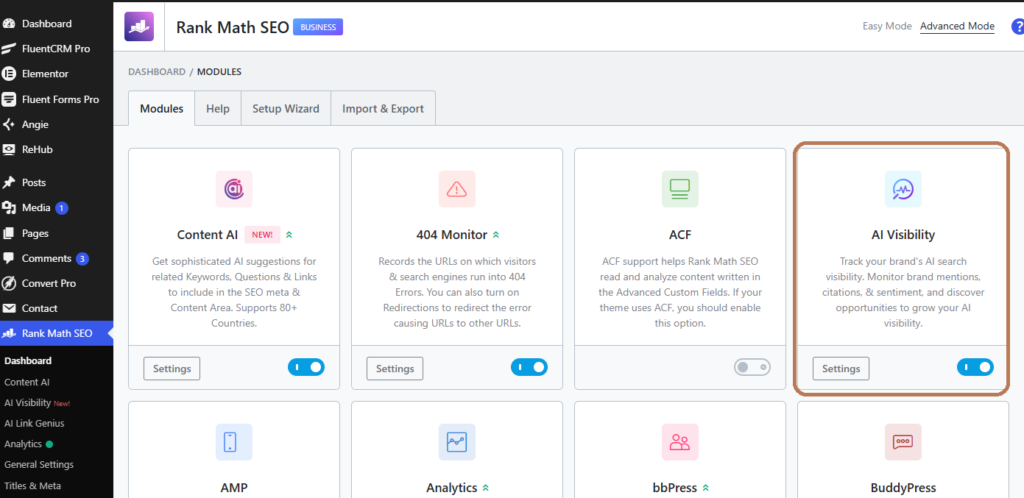
Task: Click the Analytics chart module icon
Action: [x=456, y=442]
